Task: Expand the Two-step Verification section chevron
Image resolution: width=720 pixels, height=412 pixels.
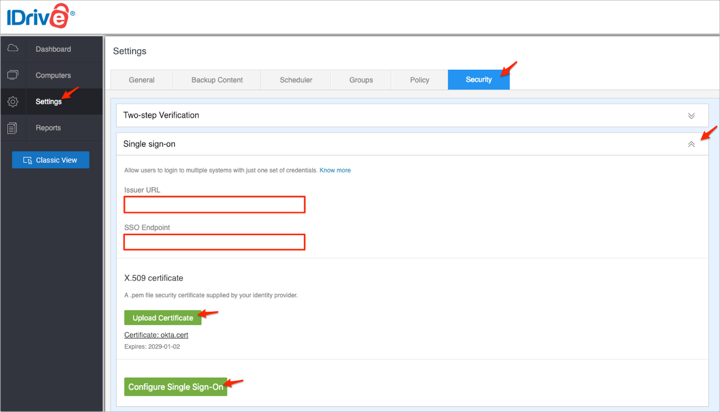Action: tap(691, 116)
